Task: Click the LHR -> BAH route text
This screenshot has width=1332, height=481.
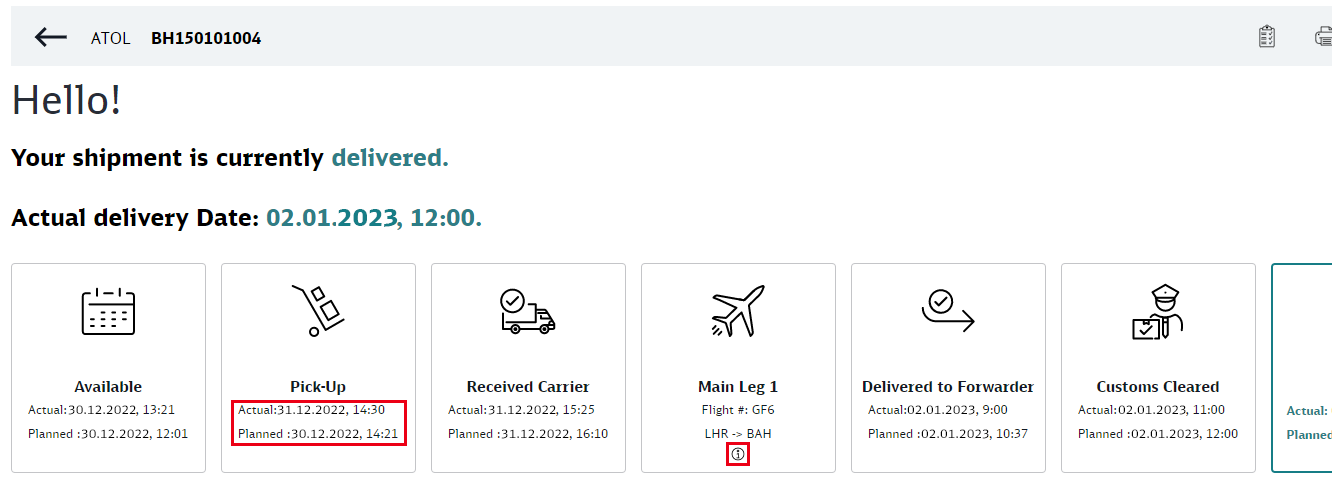Action: (738, 434)
